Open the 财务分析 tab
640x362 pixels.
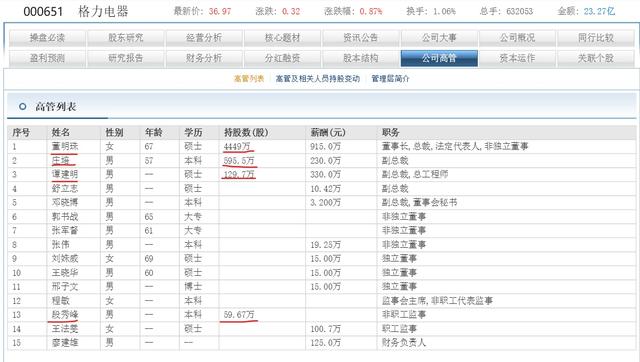204,58
